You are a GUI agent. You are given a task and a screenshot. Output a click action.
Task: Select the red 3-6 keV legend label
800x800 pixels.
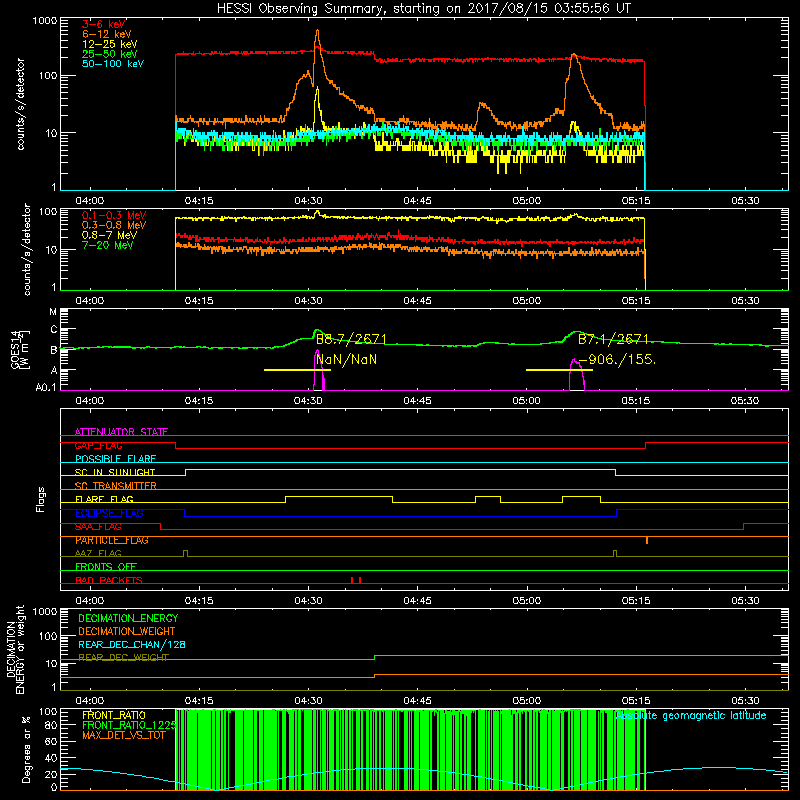click(x=104, y=24)
